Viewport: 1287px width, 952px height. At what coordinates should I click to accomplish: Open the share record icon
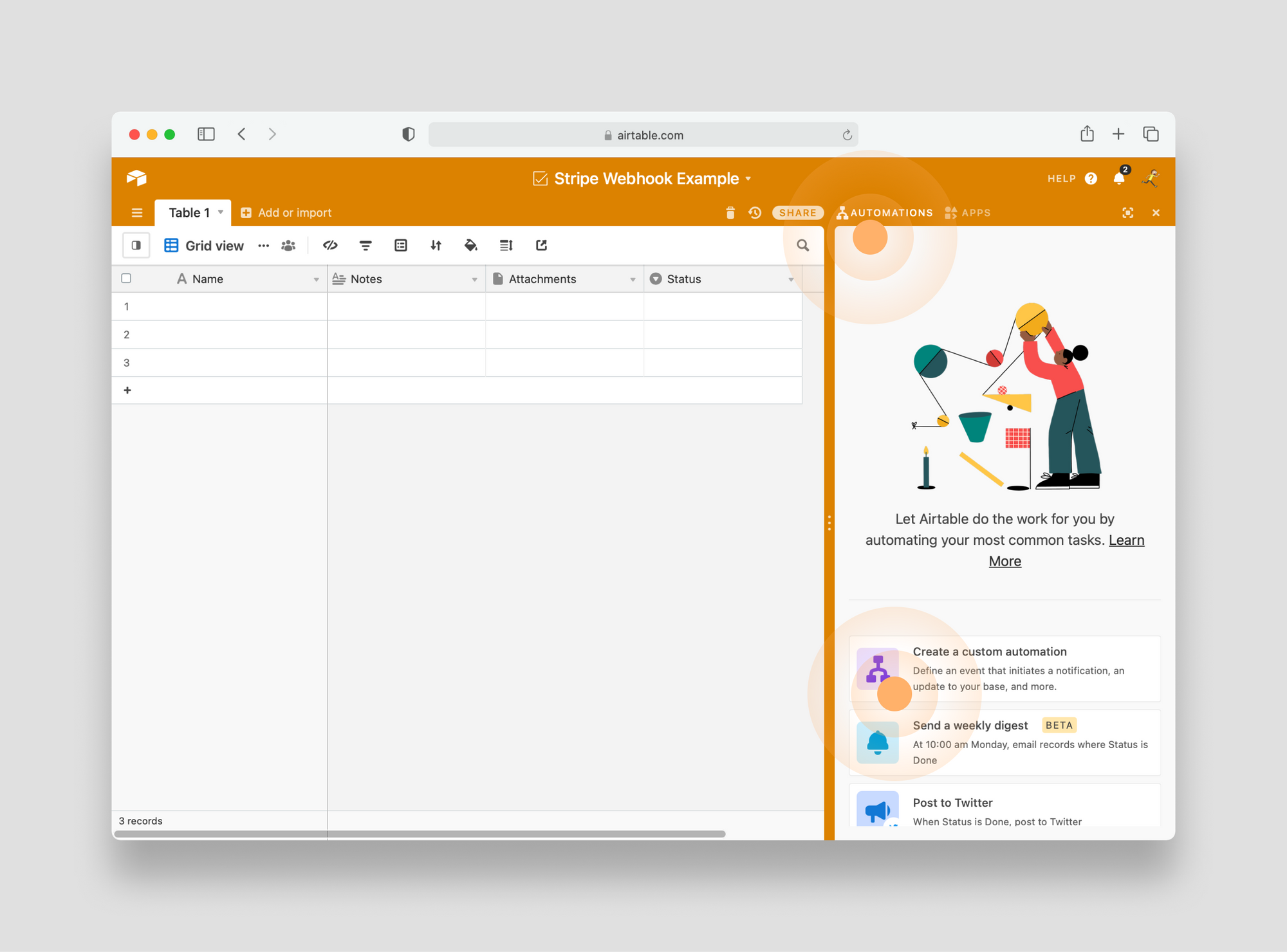coord(541,246)
